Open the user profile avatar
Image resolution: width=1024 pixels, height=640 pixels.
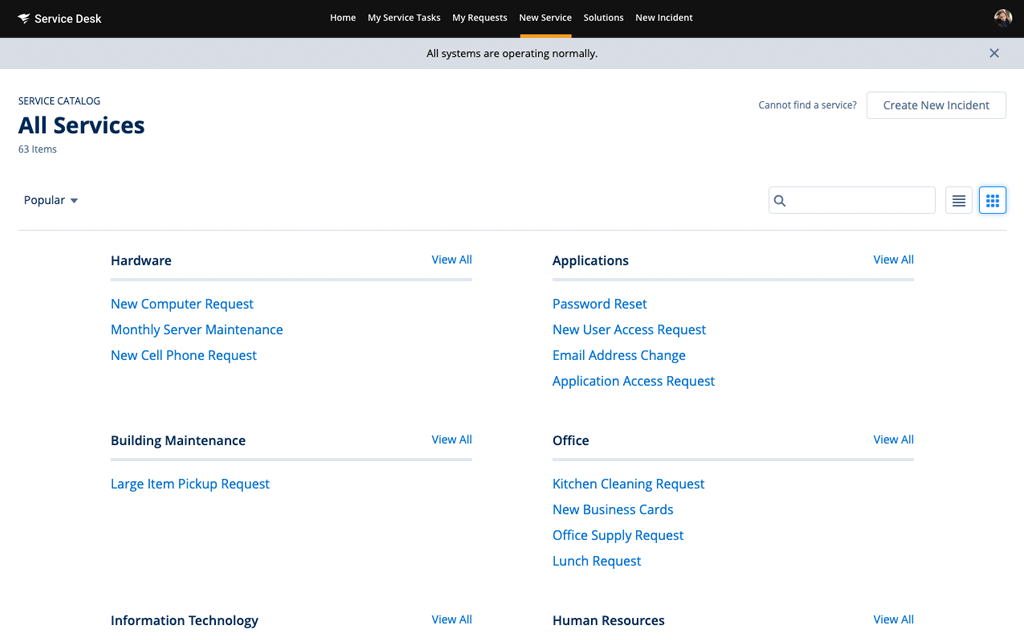pyautogui.click(x=1001, y=17)
